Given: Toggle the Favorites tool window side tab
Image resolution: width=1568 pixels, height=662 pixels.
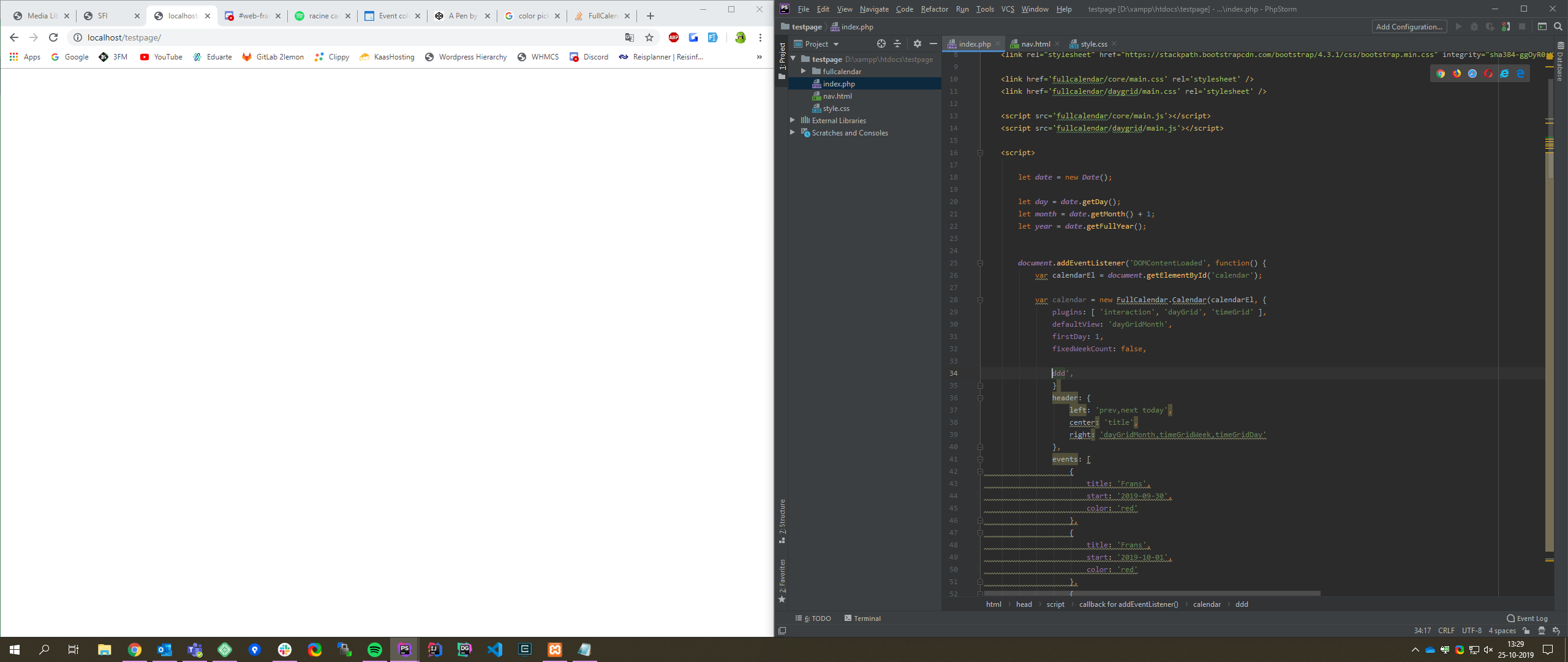Looking at the screenshot, I should pyautogui.click(x=782, y=576).
